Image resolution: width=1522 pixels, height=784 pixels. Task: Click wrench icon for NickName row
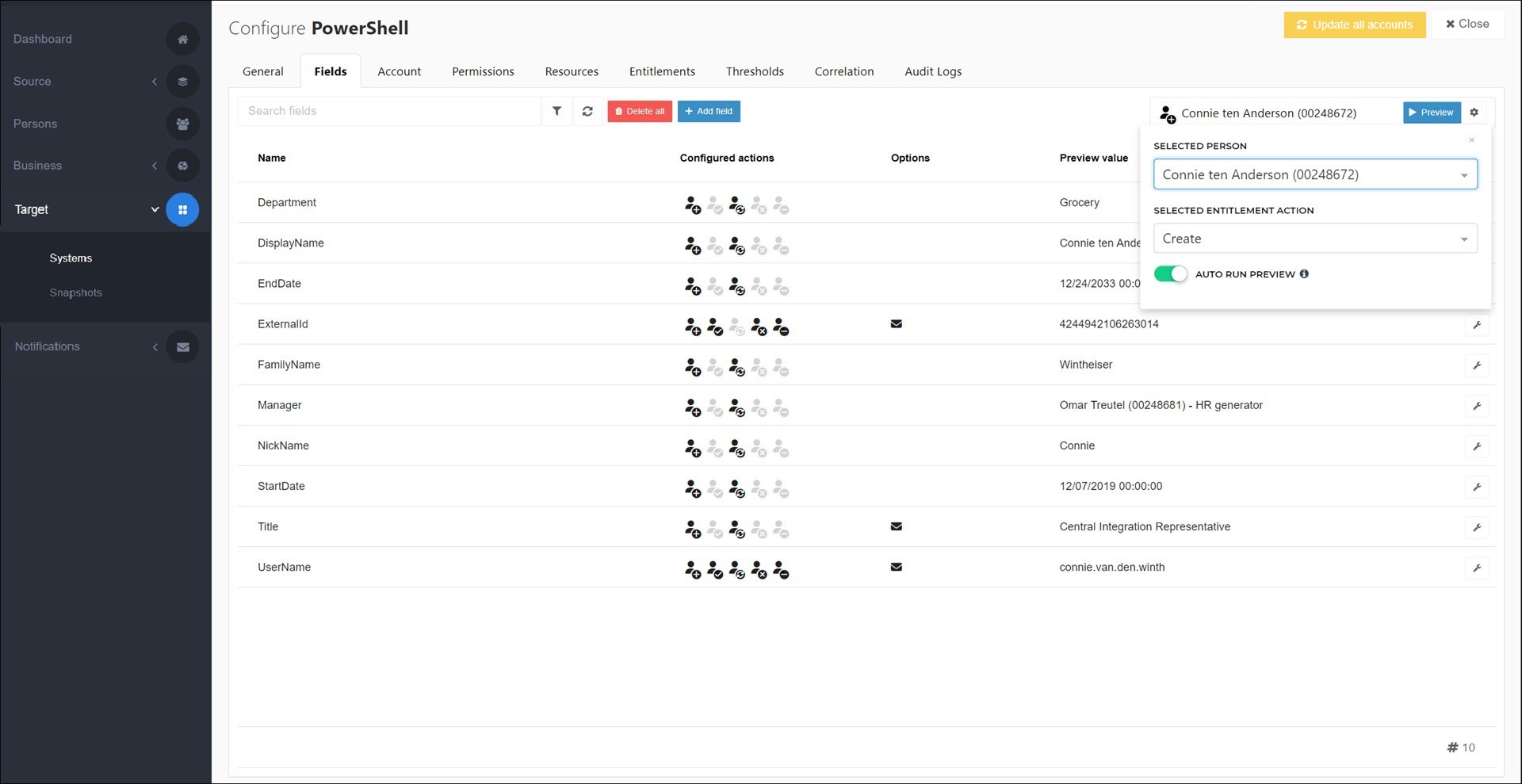[1477, 446]
